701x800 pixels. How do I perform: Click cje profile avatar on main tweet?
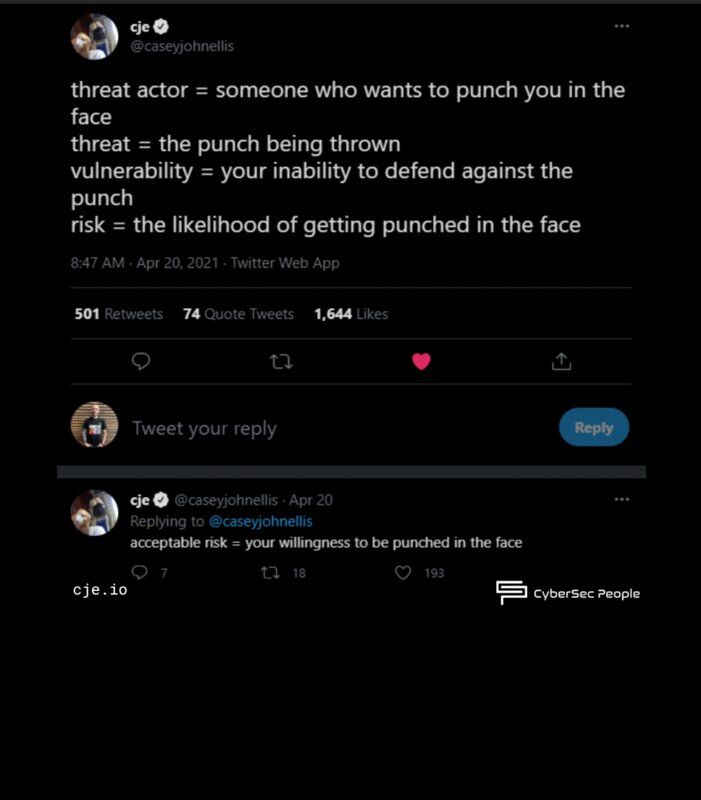pos(94,37)
